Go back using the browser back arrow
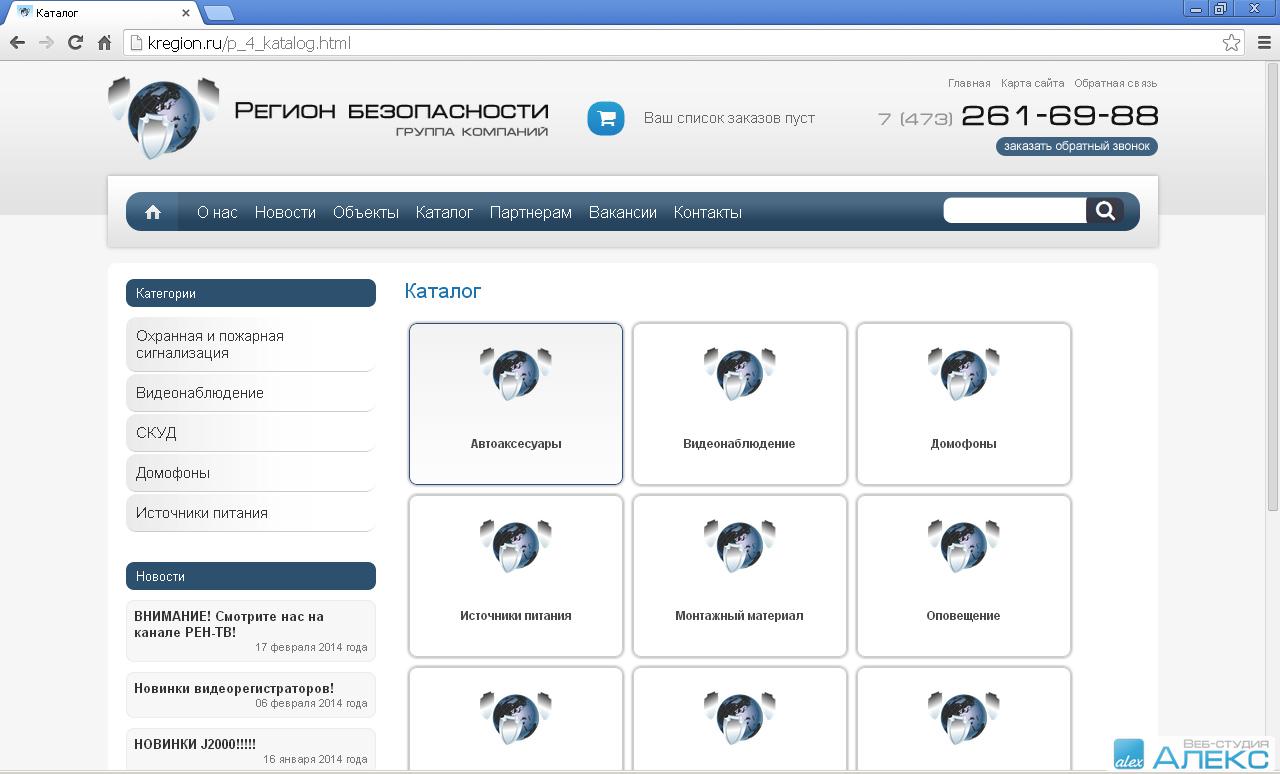Screen dimensions: 1280x774 (17, 42)
